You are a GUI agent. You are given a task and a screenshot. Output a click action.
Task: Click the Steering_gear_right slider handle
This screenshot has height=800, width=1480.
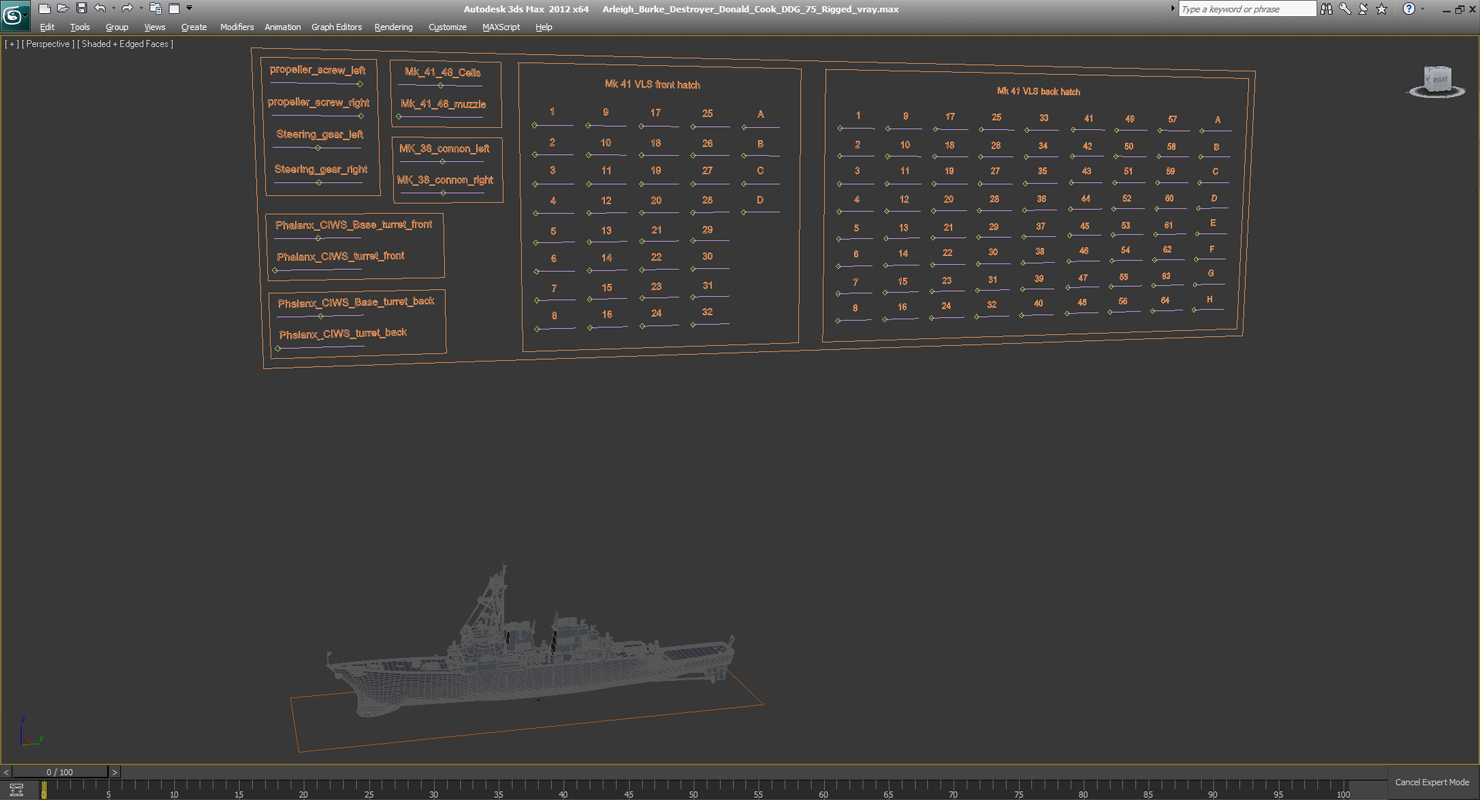[319, 183]
